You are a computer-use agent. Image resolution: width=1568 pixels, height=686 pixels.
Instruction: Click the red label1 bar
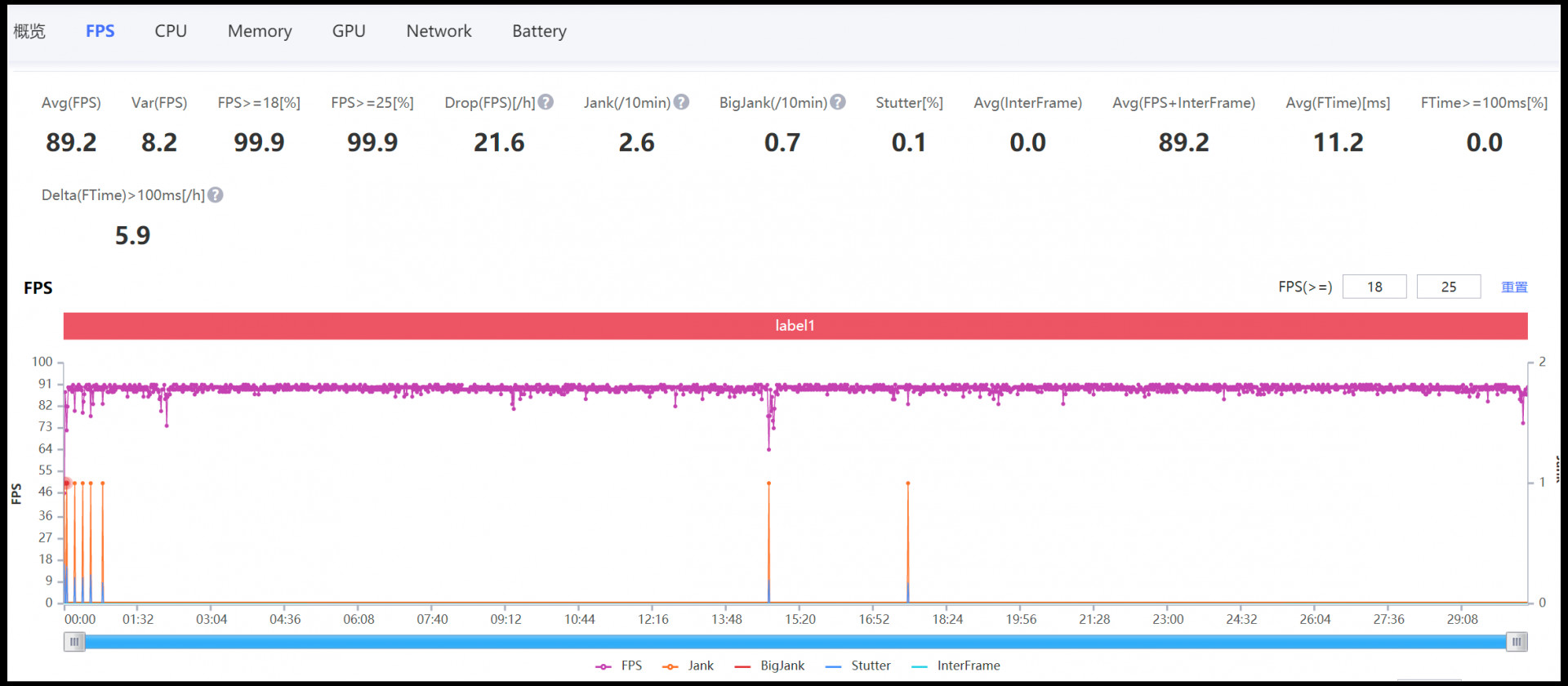point(795,326)
